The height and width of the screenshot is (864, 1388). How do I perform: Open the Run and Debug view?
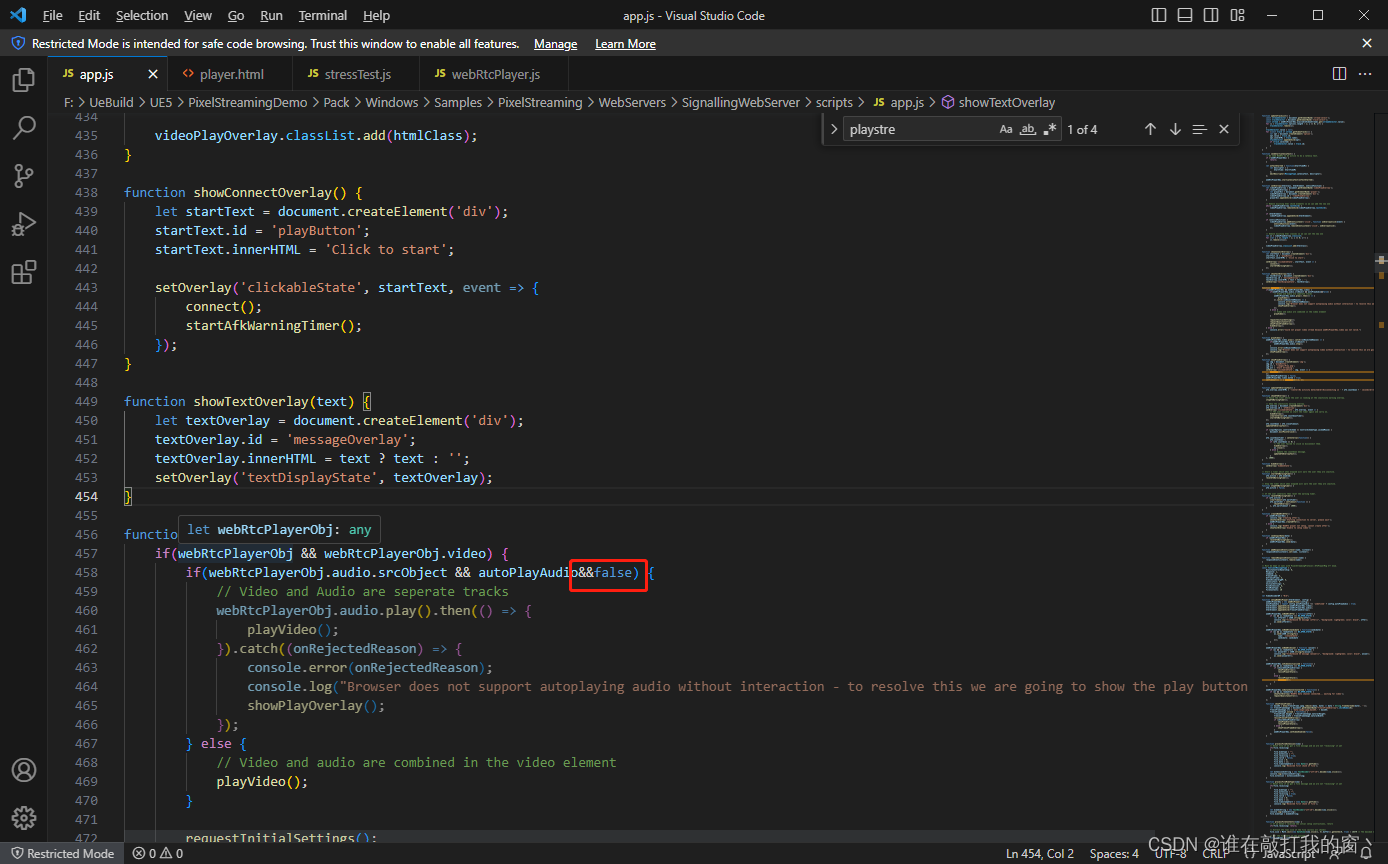point(24,224)
